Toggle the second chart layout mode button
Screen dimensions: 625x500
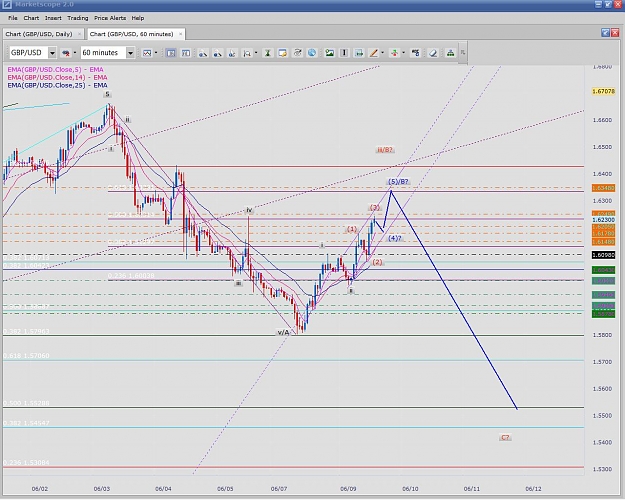[x=186, y=53]
